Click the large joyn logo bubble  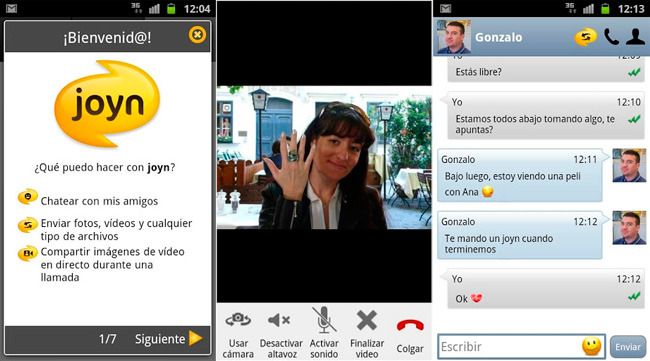click(107, 103)
